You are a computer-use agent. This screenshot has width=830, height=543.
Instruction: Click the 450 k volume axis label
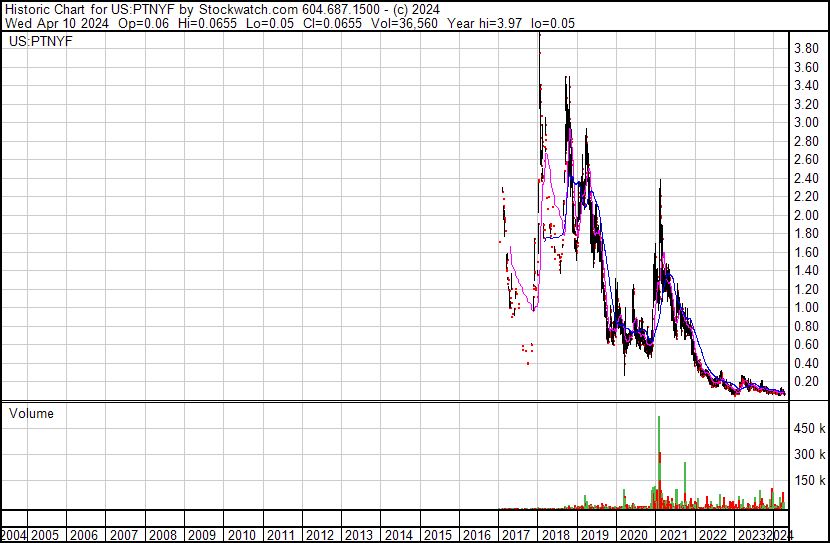[809, 429]
